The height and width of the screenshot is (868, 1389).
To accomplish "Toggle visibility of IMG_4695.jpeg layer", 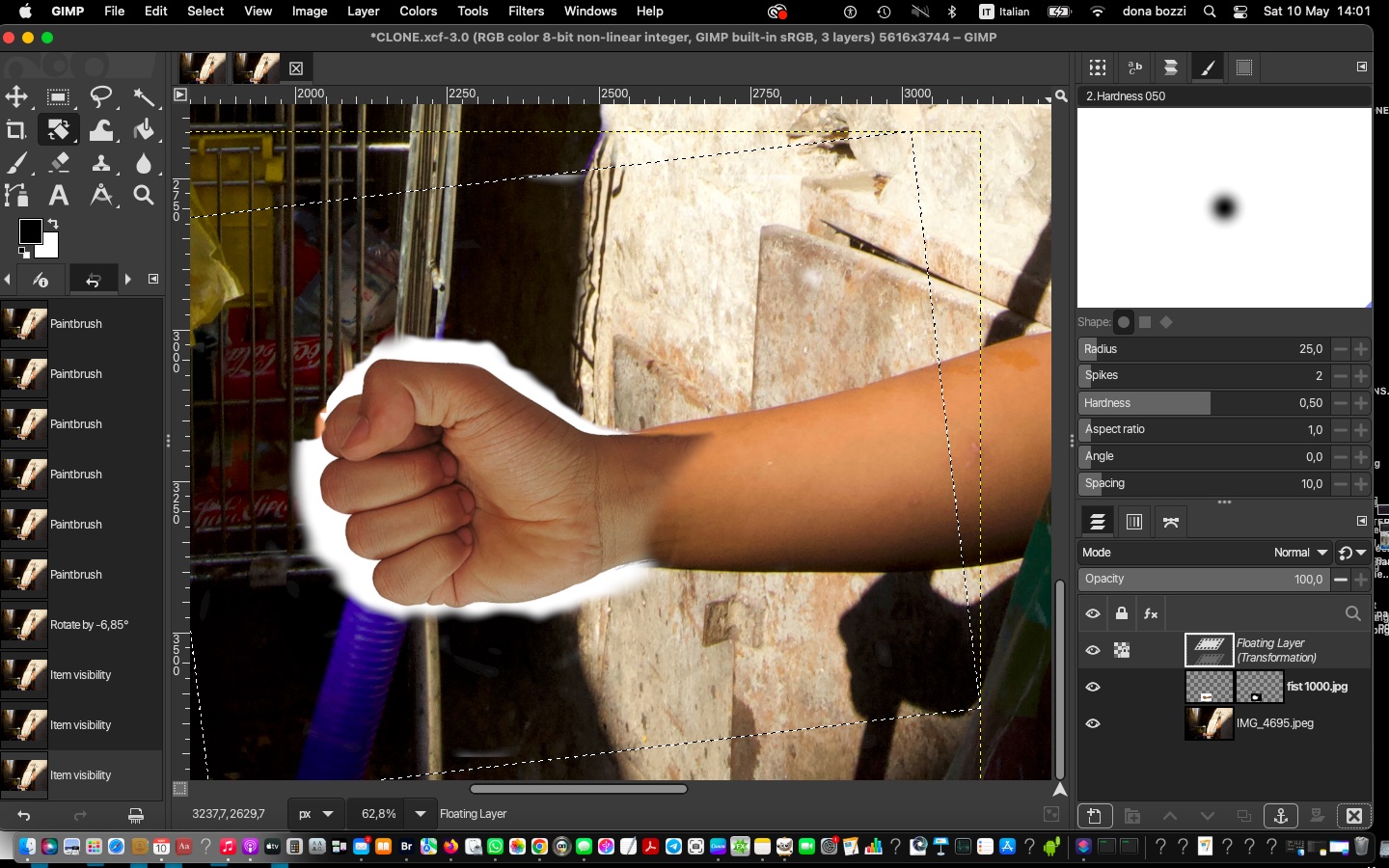I will click(1093, 723).
